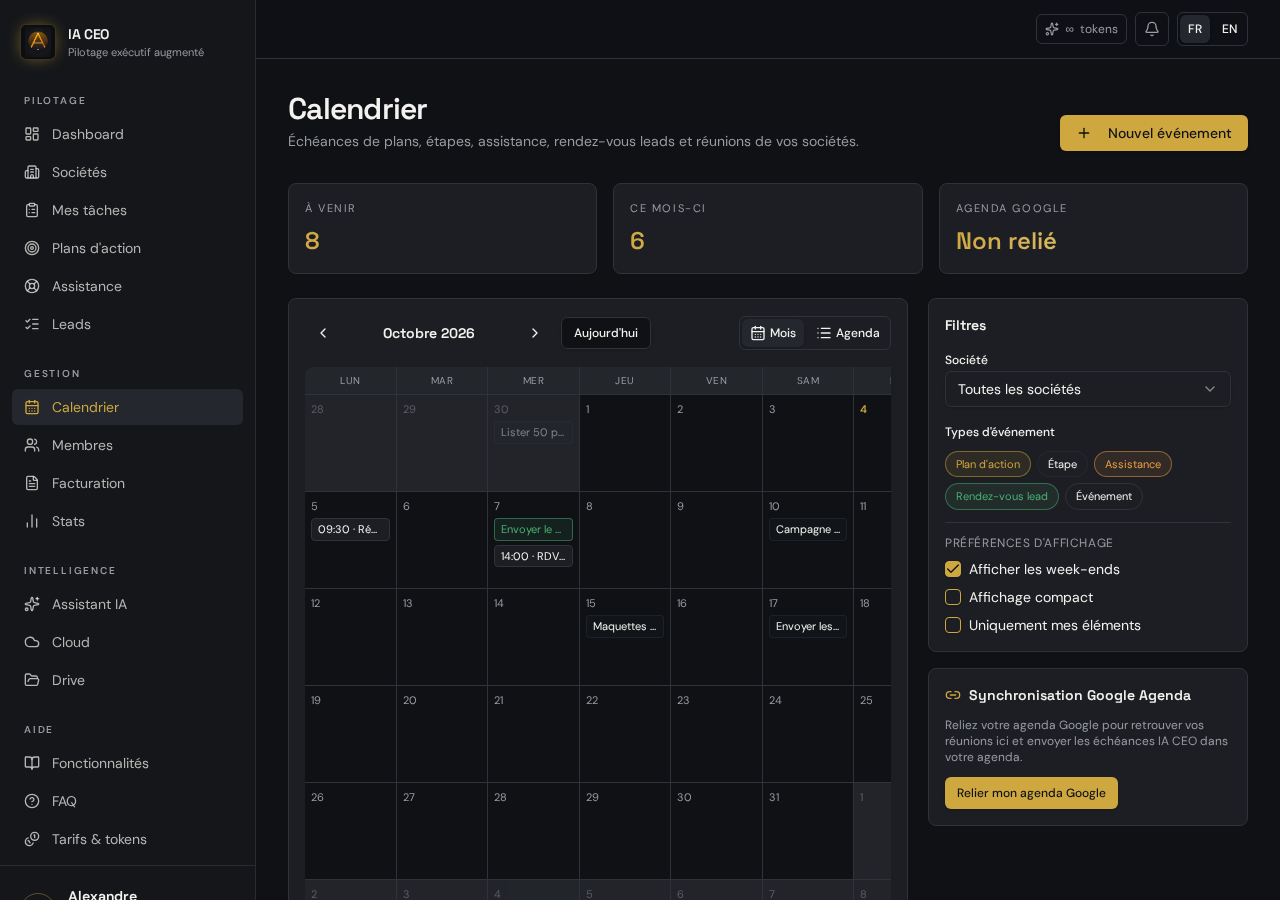The width and height of the screenshot is (1280, 900).
Task: Switch to Agenda view tab
Action: [848, 333]
